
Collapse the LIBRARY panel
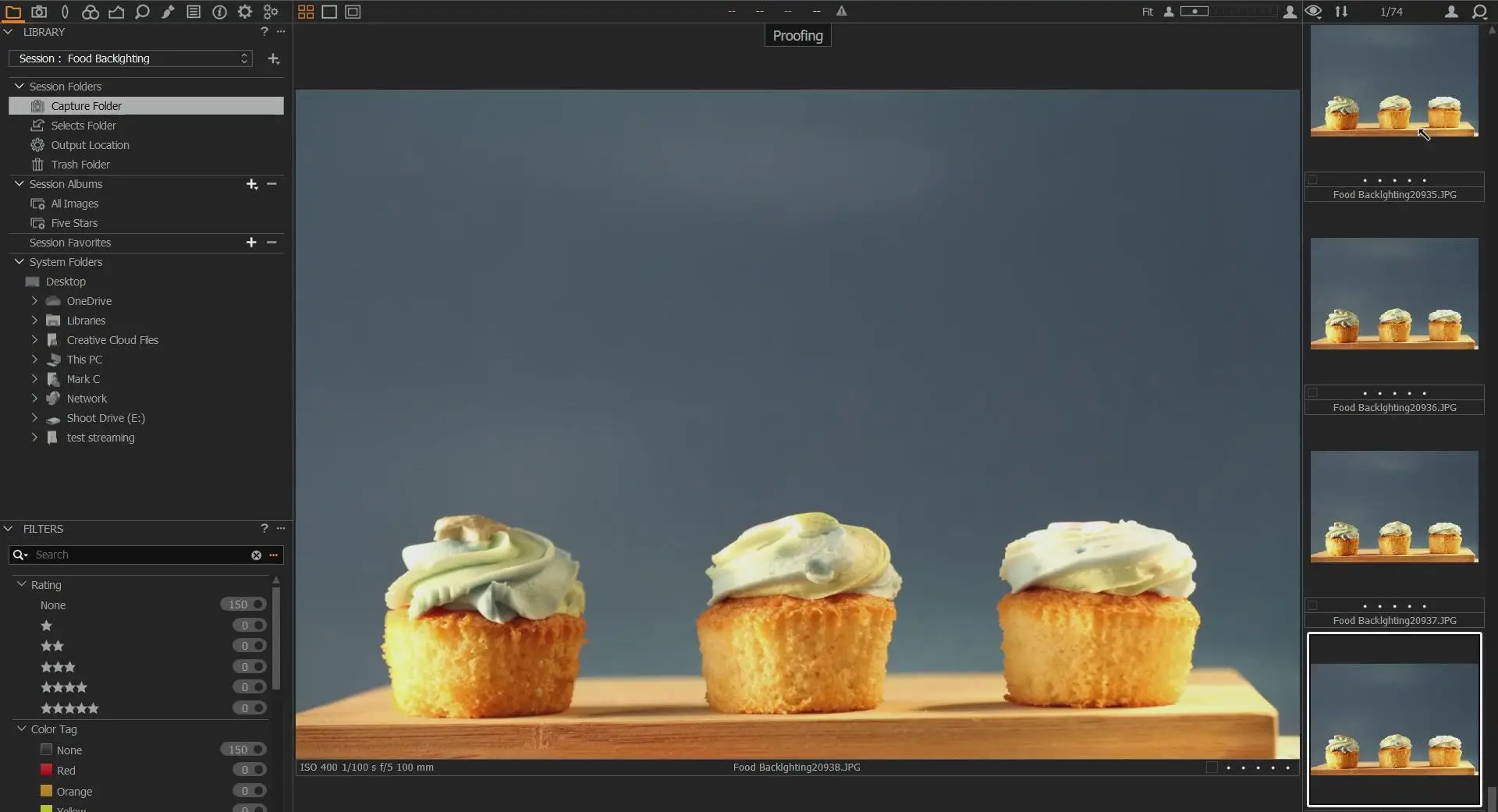click(8, 32)
